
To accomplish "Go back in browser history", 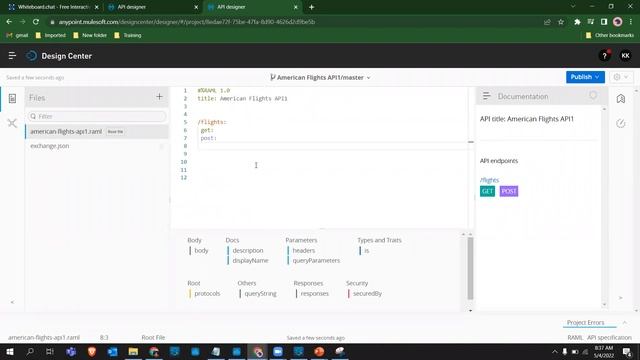I will (9, 22).
